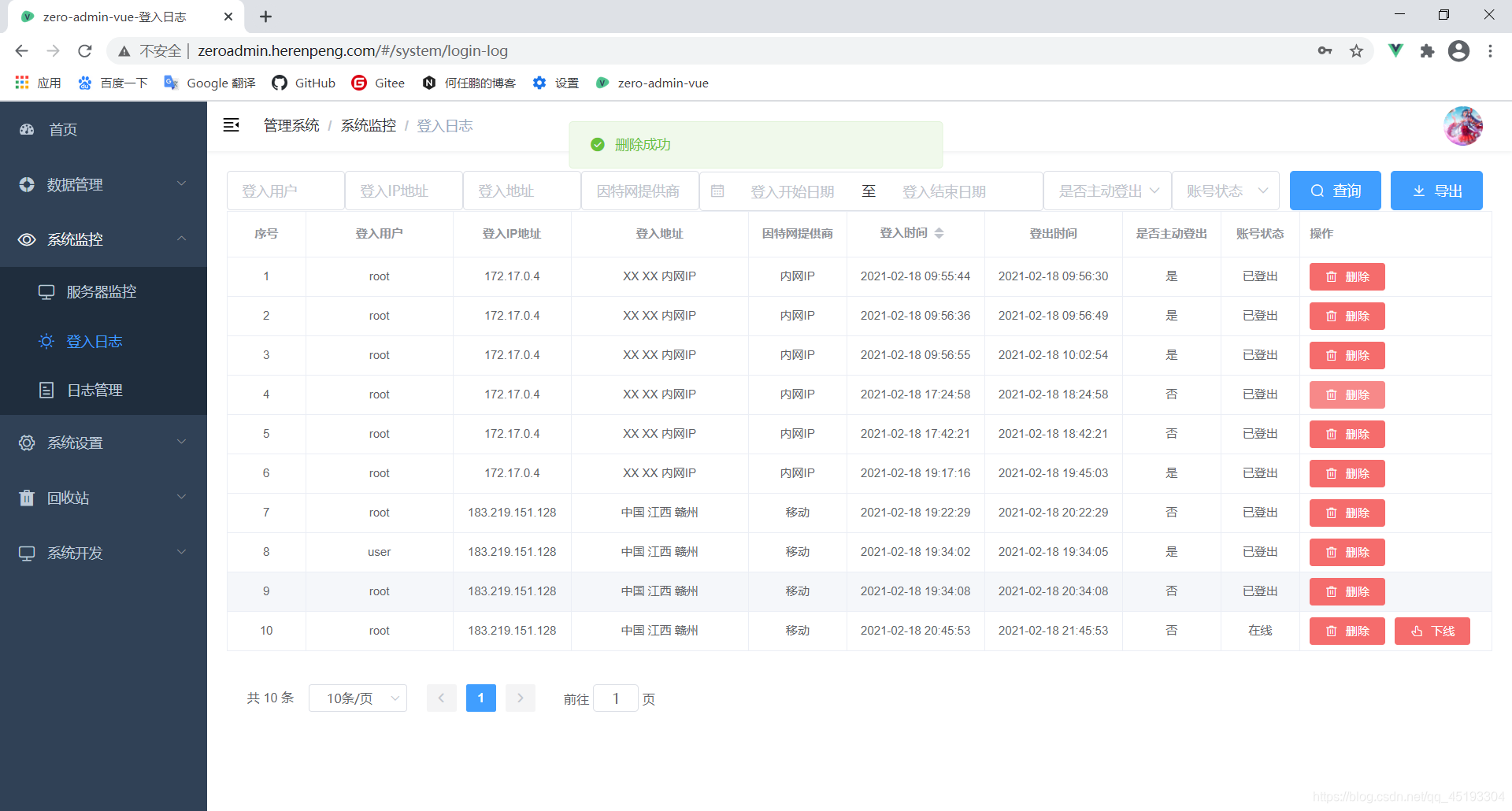
Task: Click the 导出 export button
Action: [x=1436, y=191]
